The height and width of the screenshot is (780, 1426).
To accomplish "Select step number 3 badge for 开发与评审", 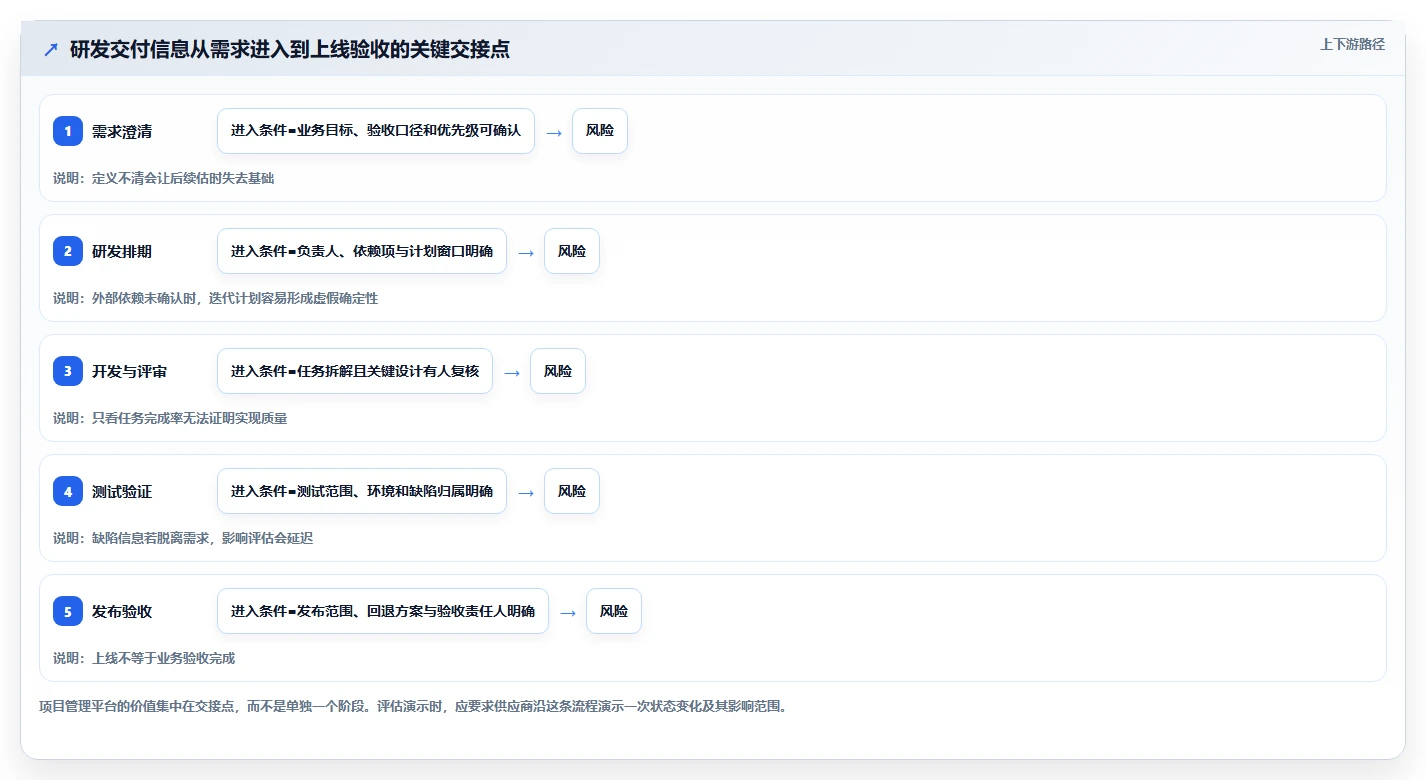I will (68, 371).
